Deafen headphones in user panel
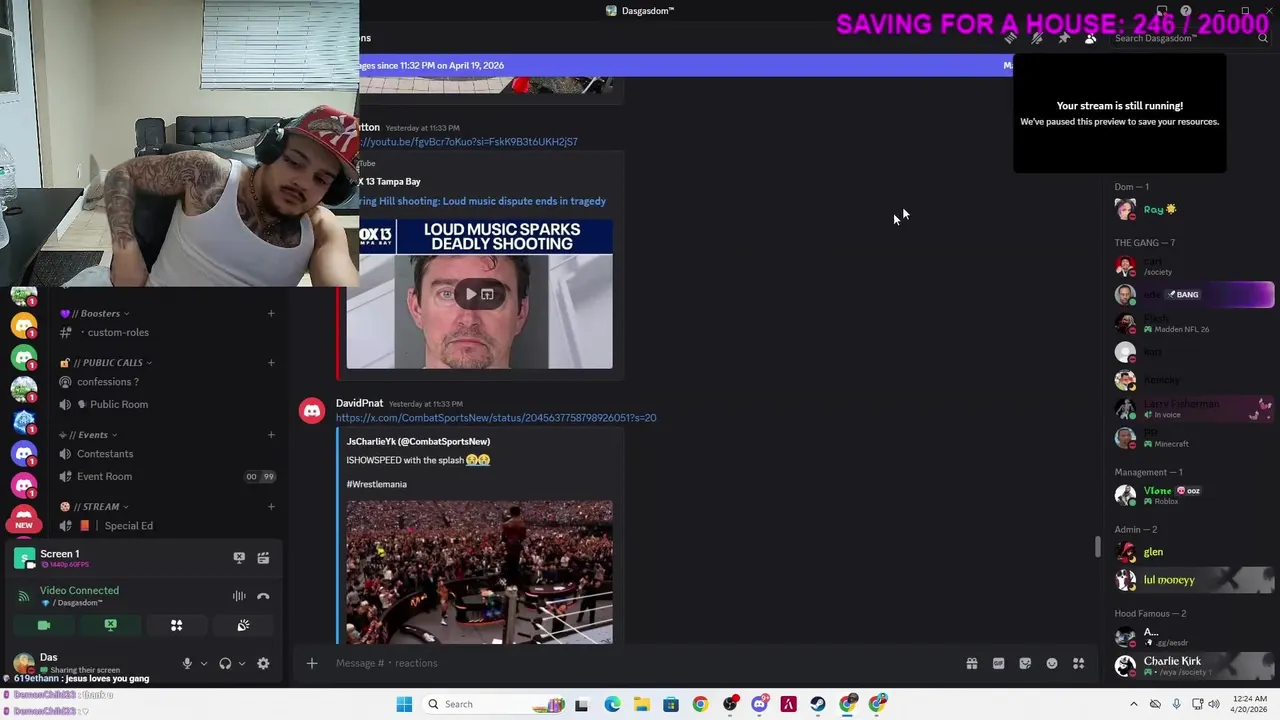Screen dimensions: 1280x720 (225, 663)
